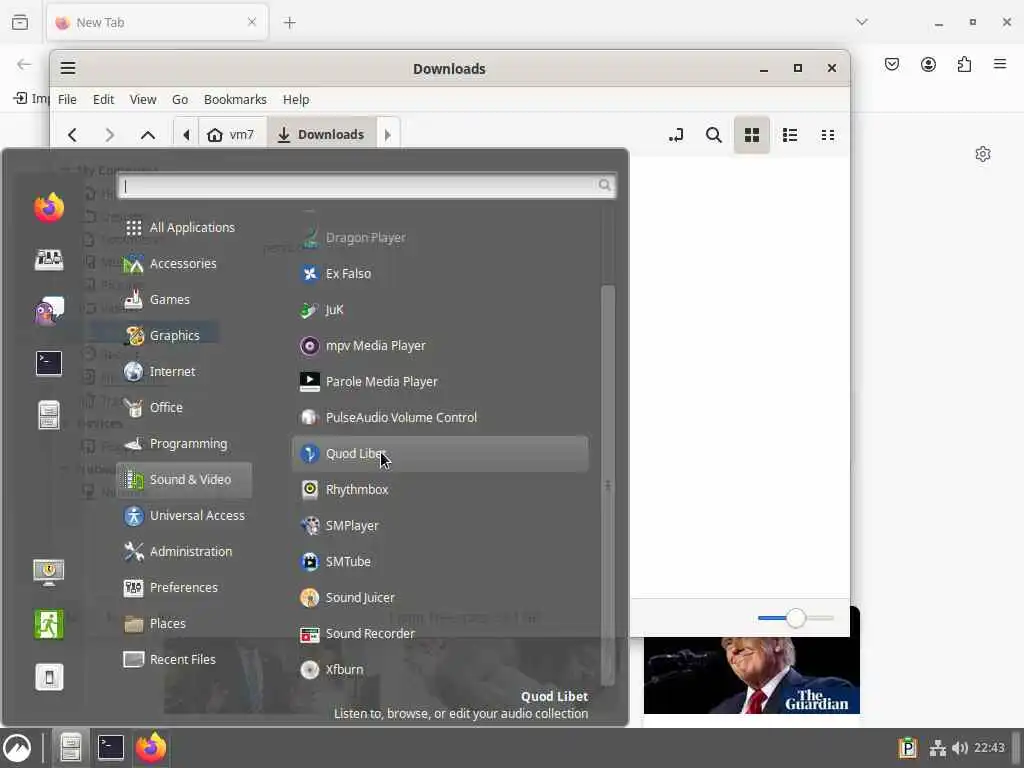This screenshot has width=1024, height=768.
Task: Select Universal Access category
Action: coord(184,515)
